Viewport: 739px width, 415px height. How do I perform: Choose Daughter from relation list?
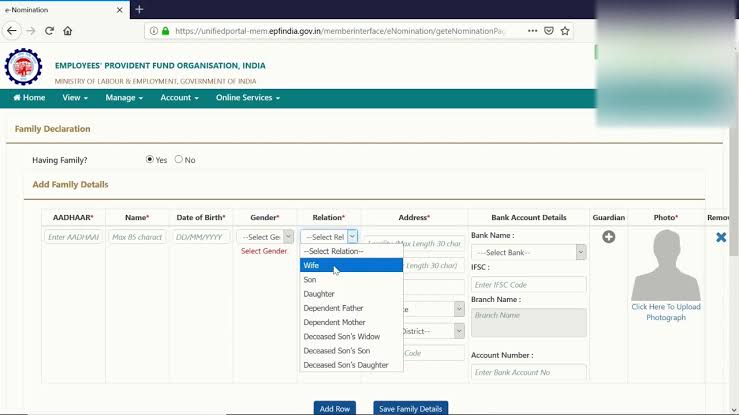point(352,293)
